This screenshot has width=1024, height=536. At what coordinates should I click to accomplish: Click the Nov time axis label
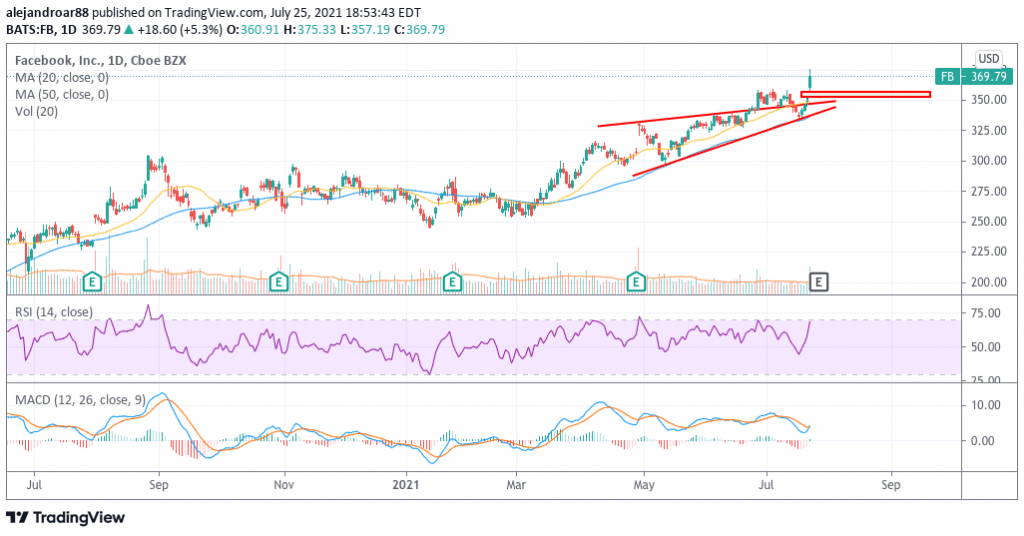click(284, 485)
